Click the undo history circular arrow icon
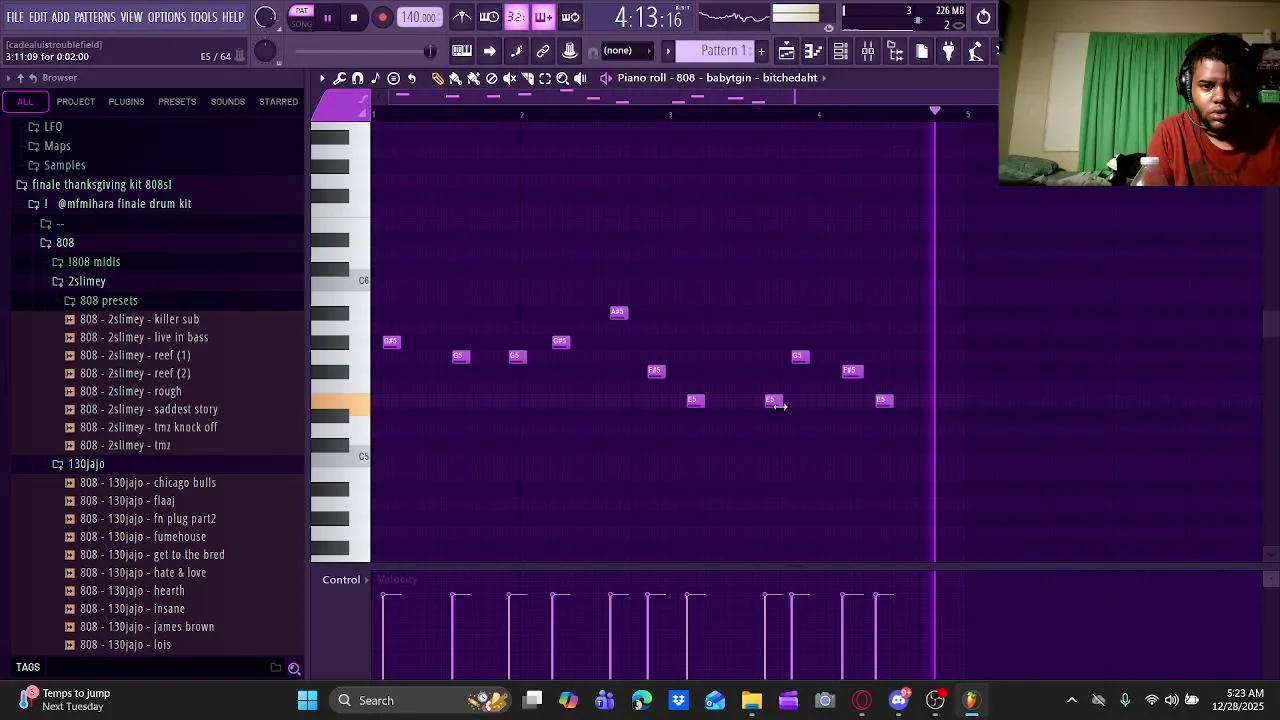Screen dimensions: 1280x720 click(x=984, y=17)
